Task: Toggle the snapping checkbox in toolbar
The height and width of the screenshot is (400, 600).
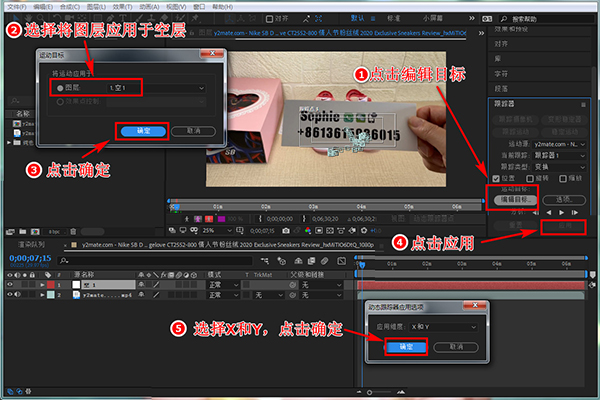Action: pos(269,18)
